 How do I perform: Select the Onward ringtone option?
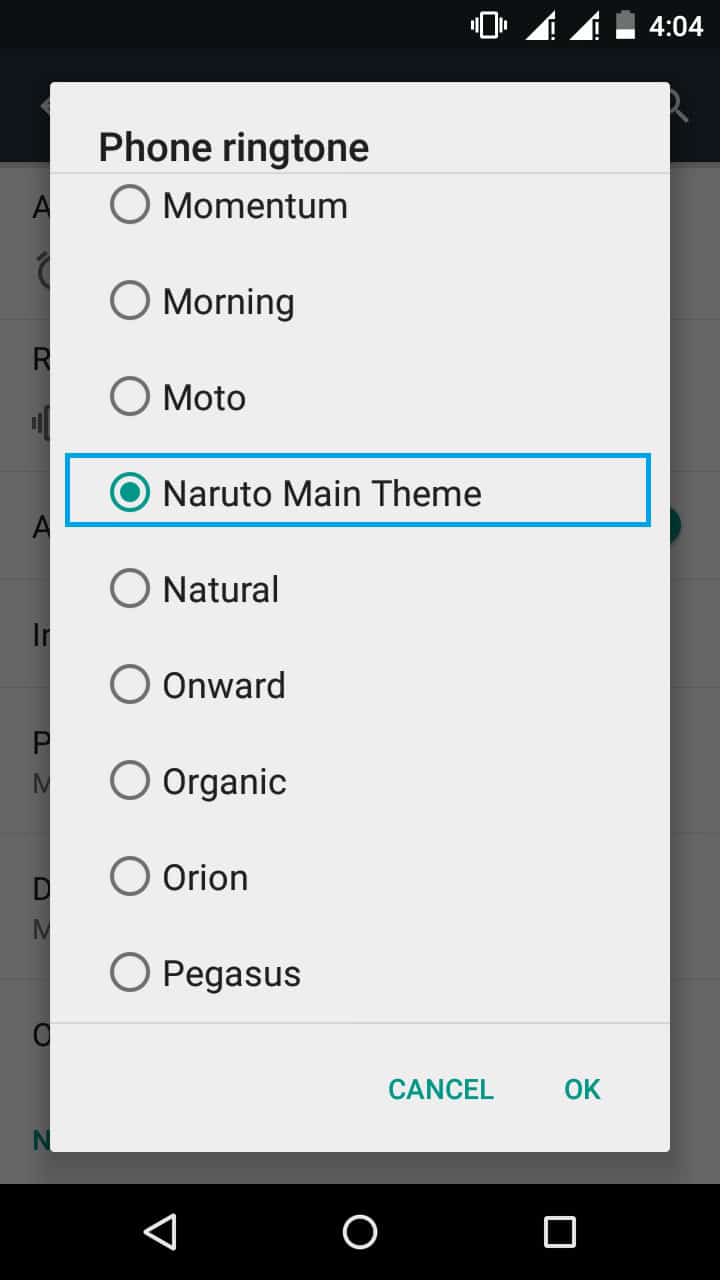[359, 685]
